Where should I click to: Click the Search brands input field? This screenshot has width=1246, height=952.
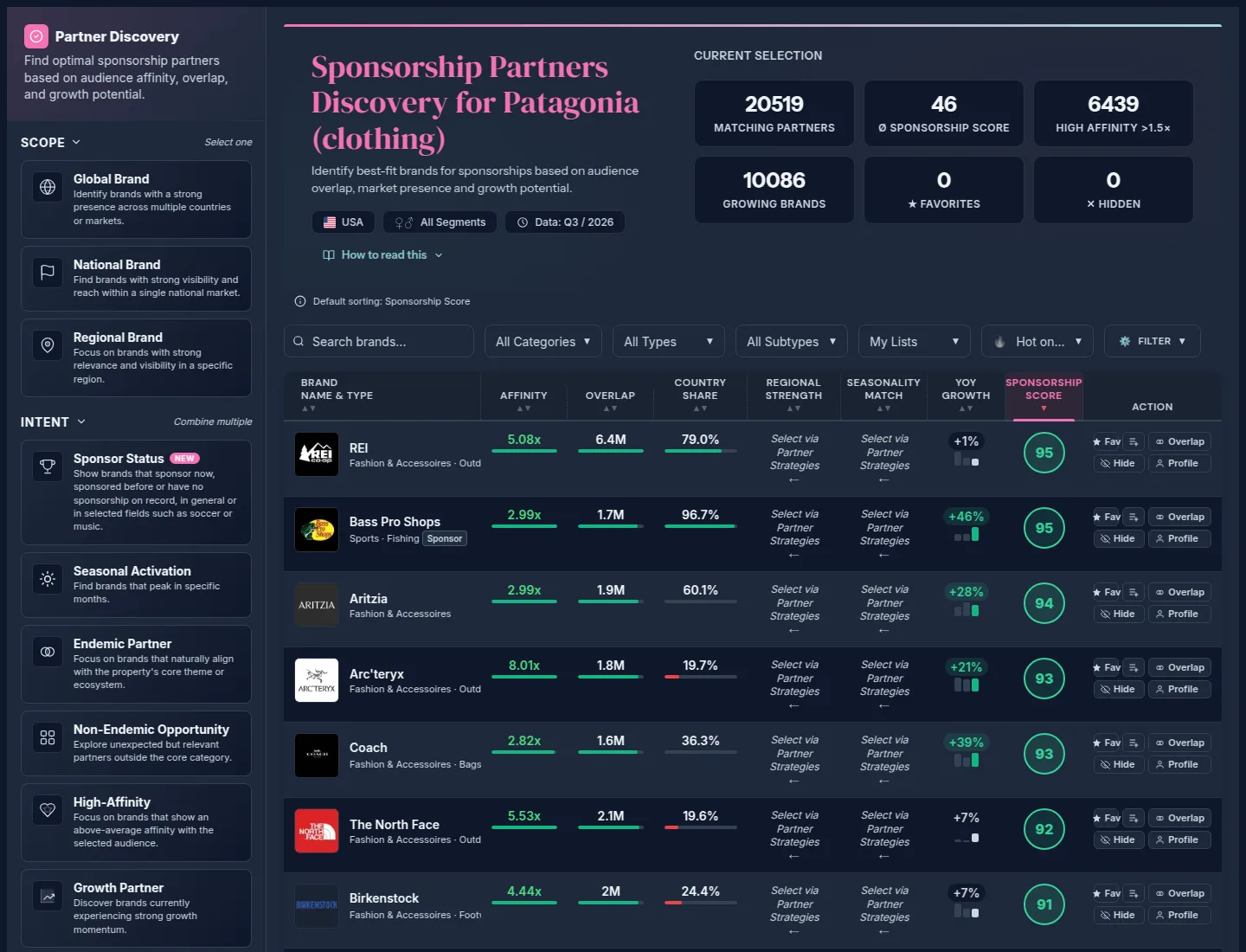pyautogui.click(x=379, y=341)
